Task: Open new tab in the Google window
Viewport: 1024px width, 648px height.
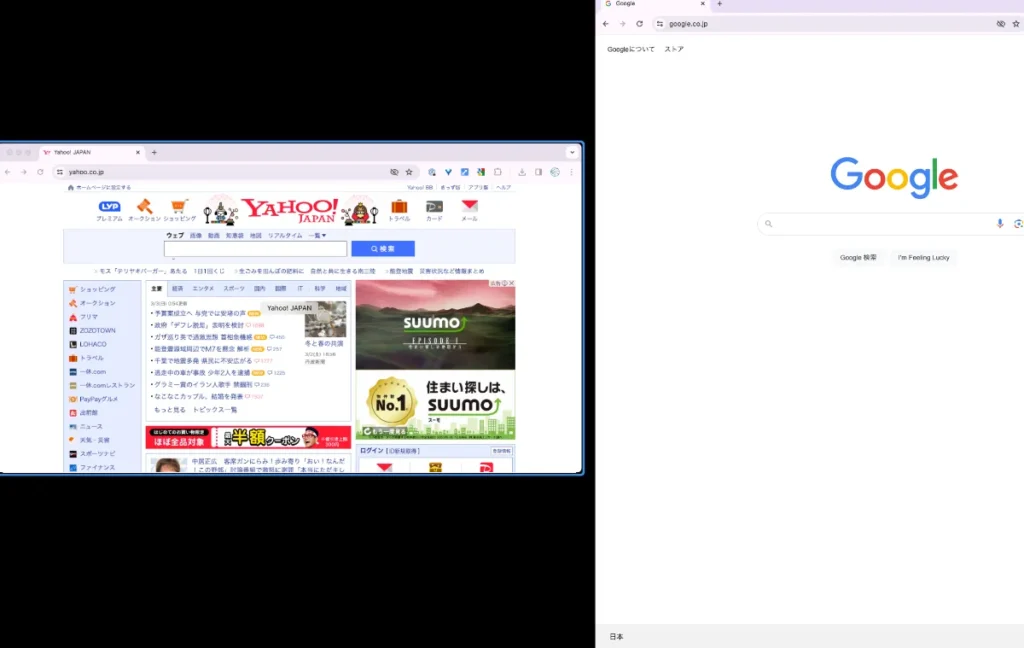Action: (x=720, y=4)
